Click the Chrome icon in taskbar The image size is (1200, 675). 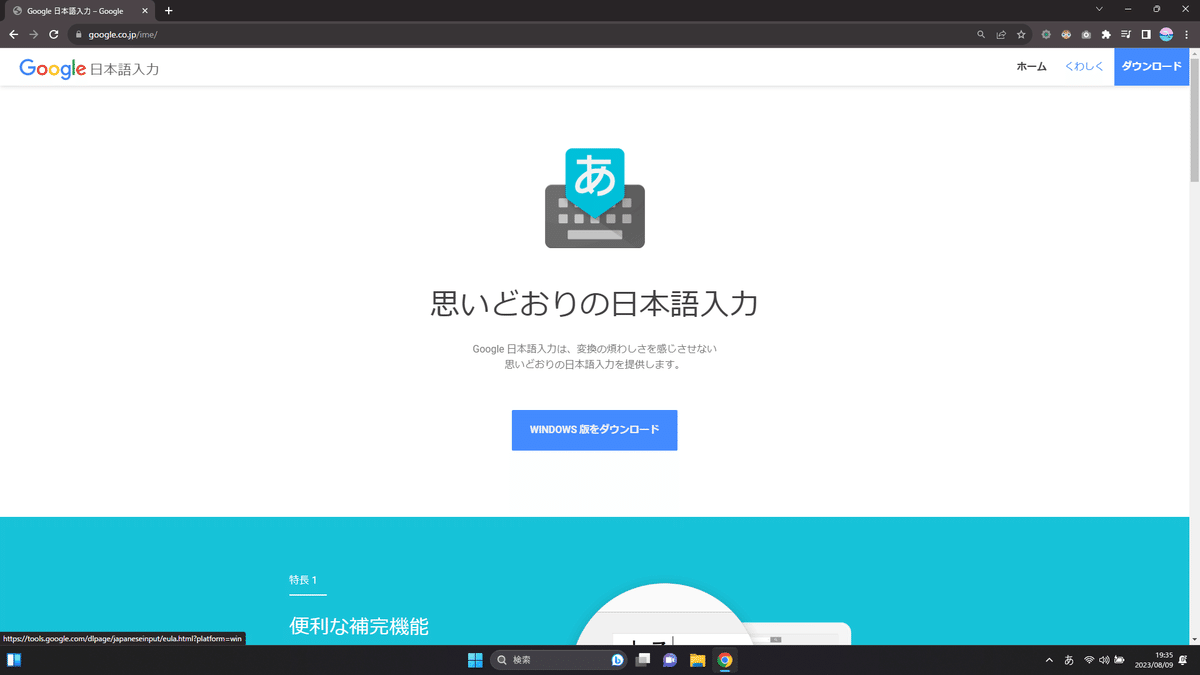tap(725, 660)
